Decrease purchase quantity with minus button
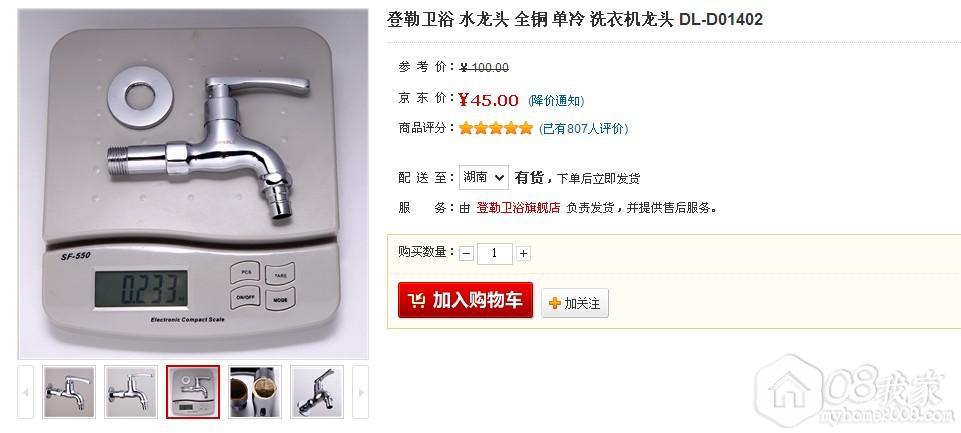The width and height of the screenshot is (961, 433). 466,253
